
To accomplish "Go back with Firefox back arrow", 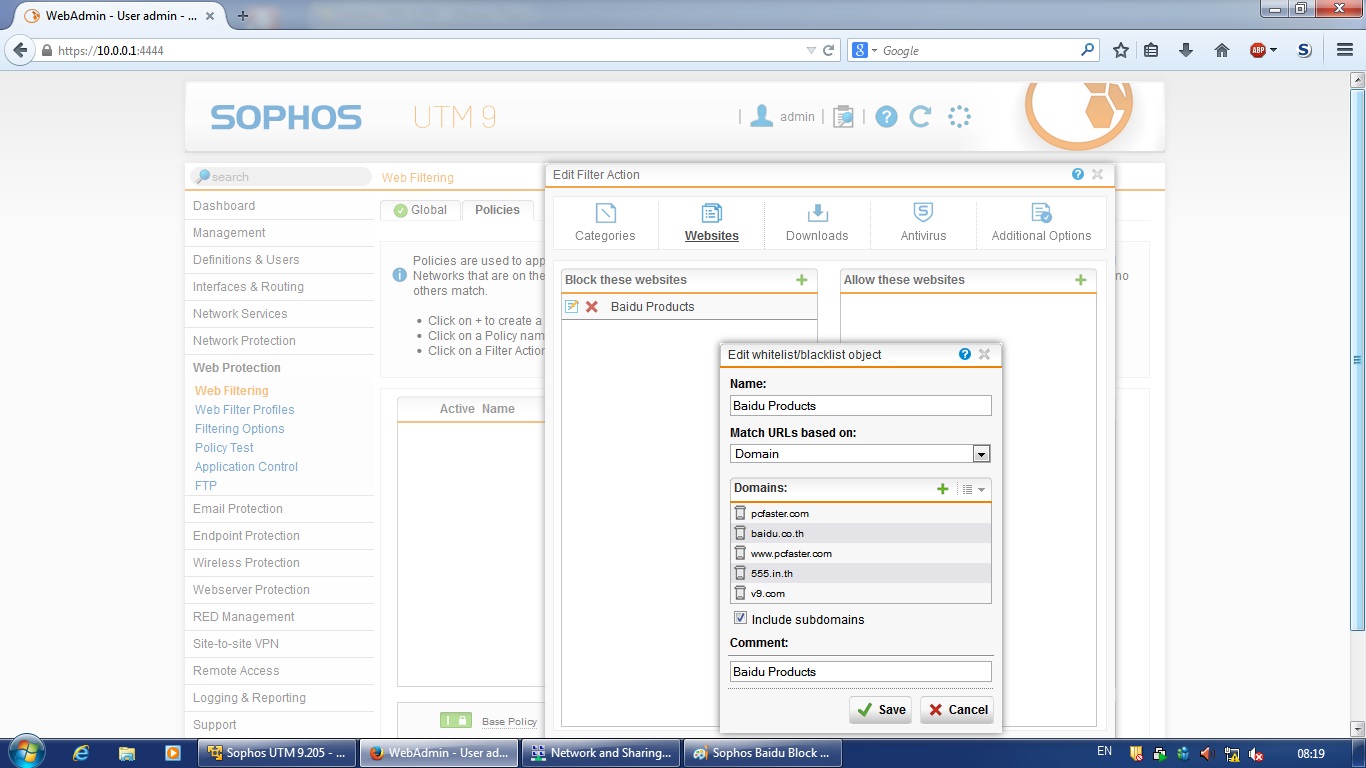I will 21,50.
